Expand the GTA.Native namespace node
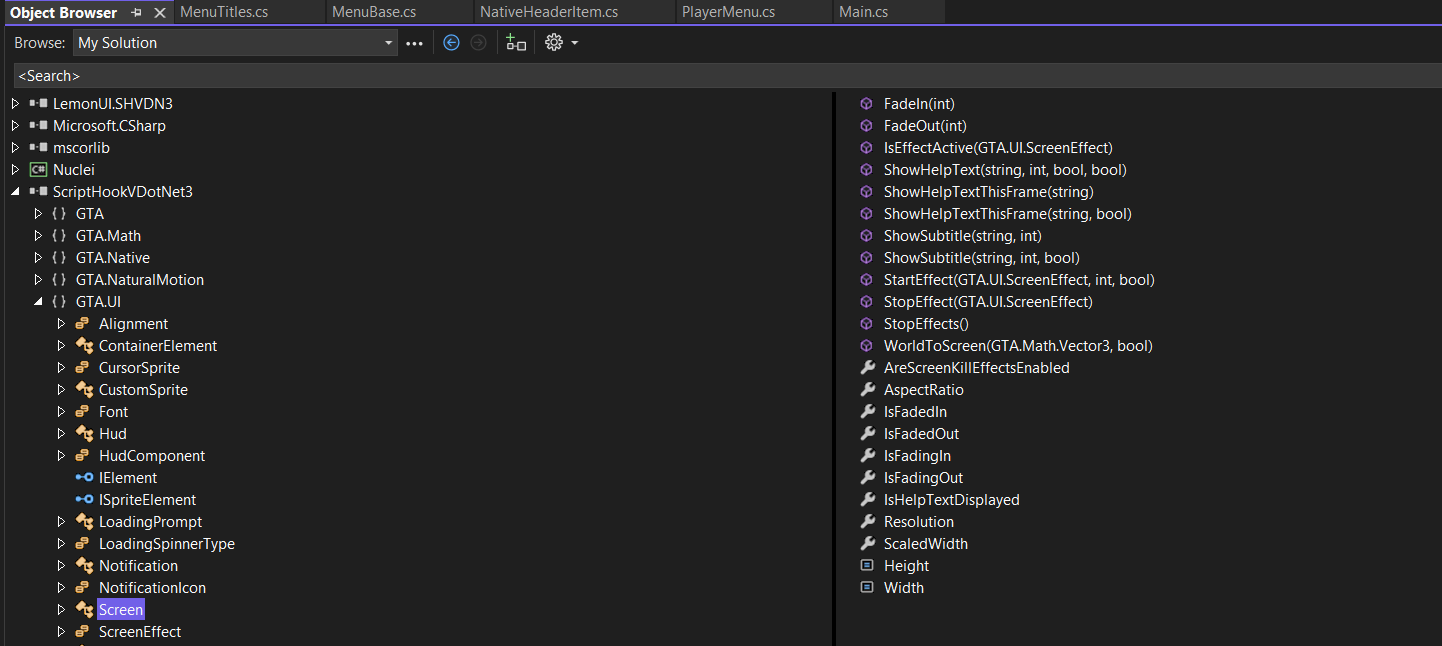Viewport: 1442px width, 646px height. [x=38, y=258]
